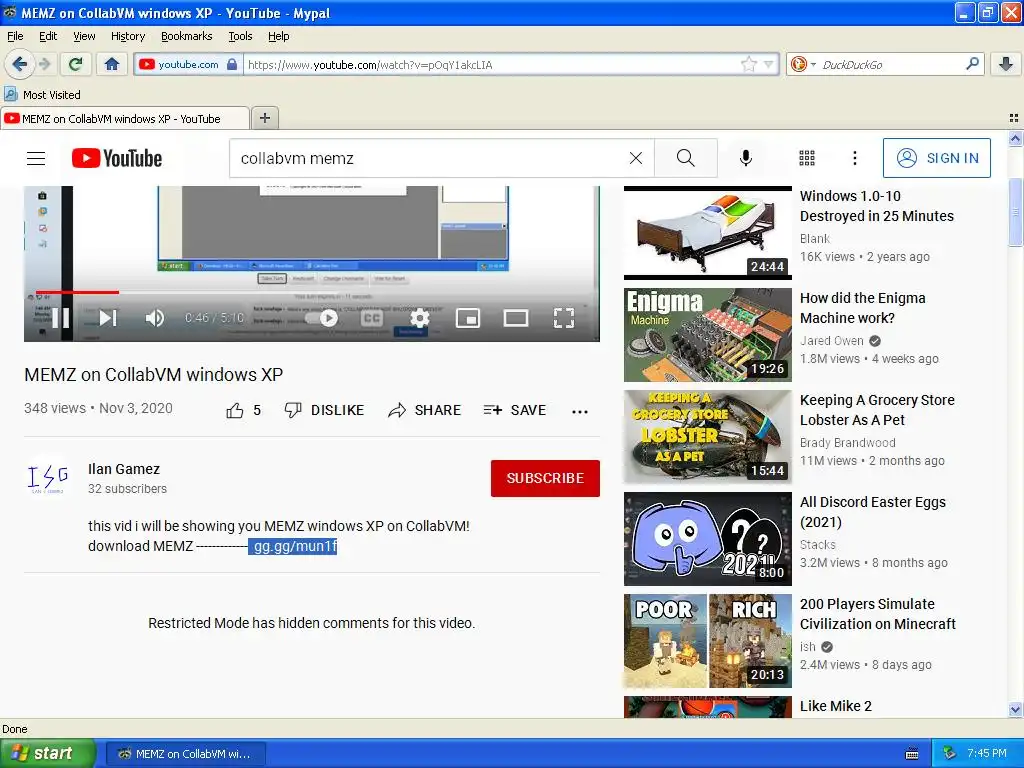Open the Edit menu
Image resolution: width=1024 pixels, height=768 pixels.
click(x=48, y=36)
